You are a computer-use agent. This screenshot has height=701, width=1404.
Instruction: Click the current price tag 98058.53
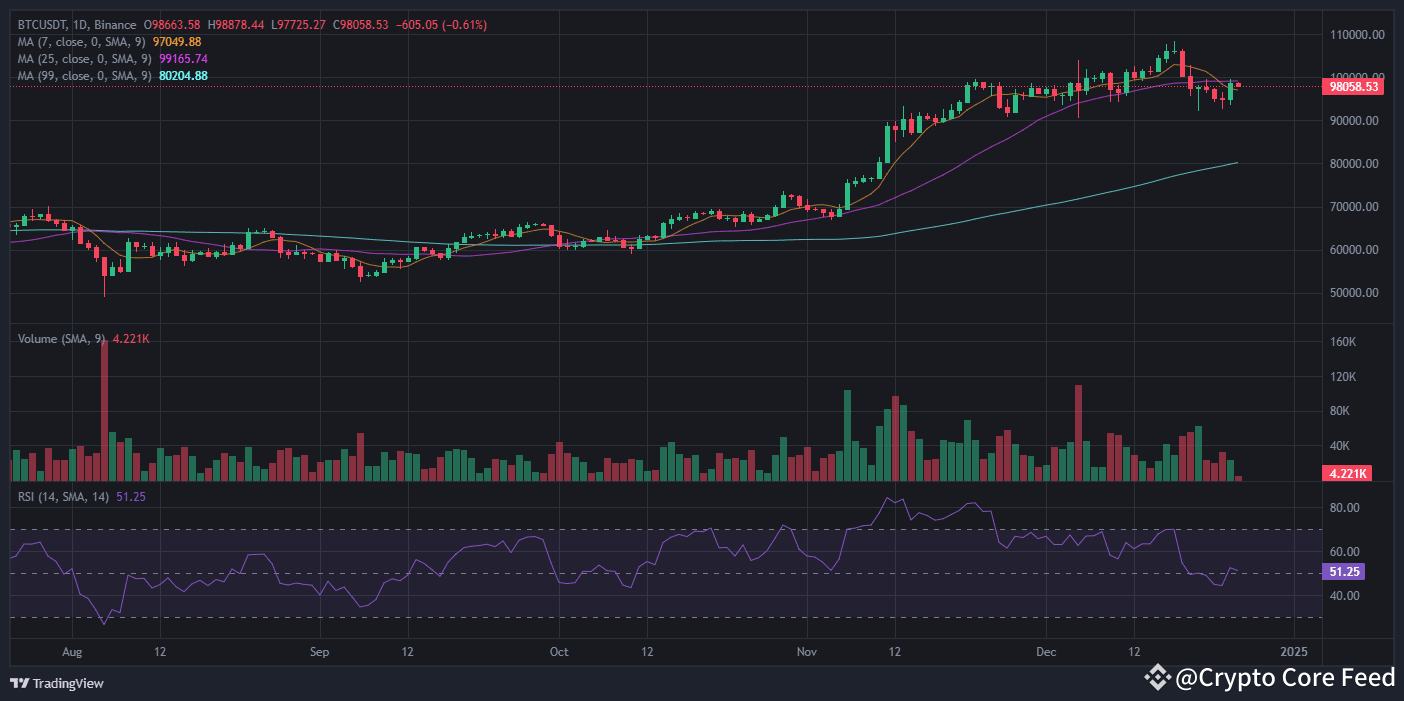tap(1353, 87)
